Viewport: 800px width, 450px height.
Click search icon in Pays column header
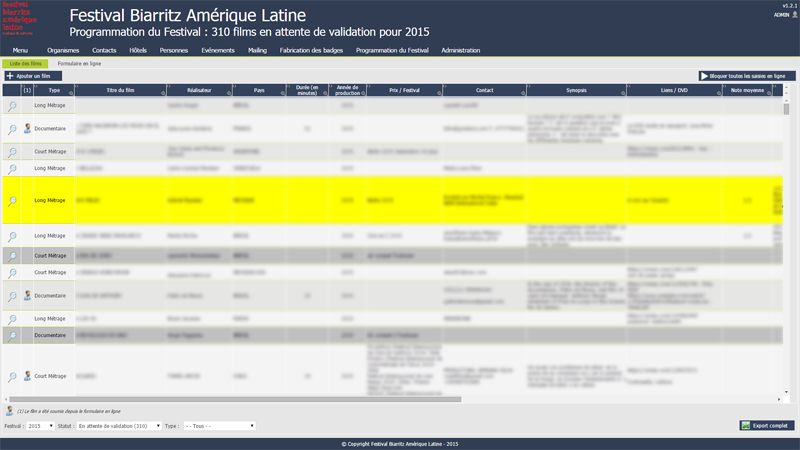(283, 93)
